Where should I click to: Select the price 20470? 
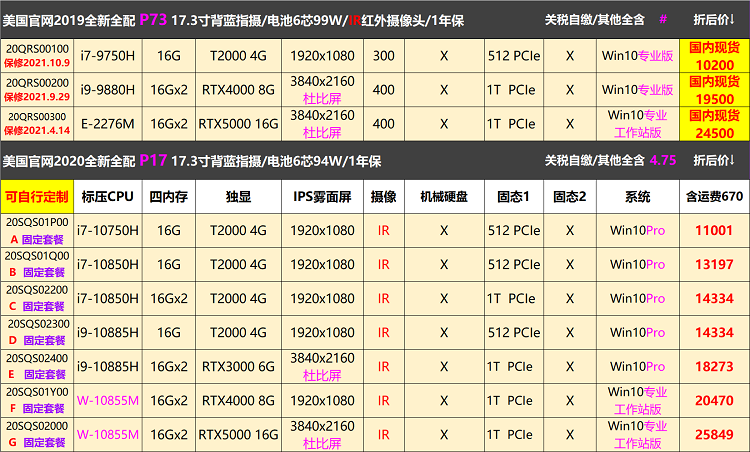click(714, 400)
